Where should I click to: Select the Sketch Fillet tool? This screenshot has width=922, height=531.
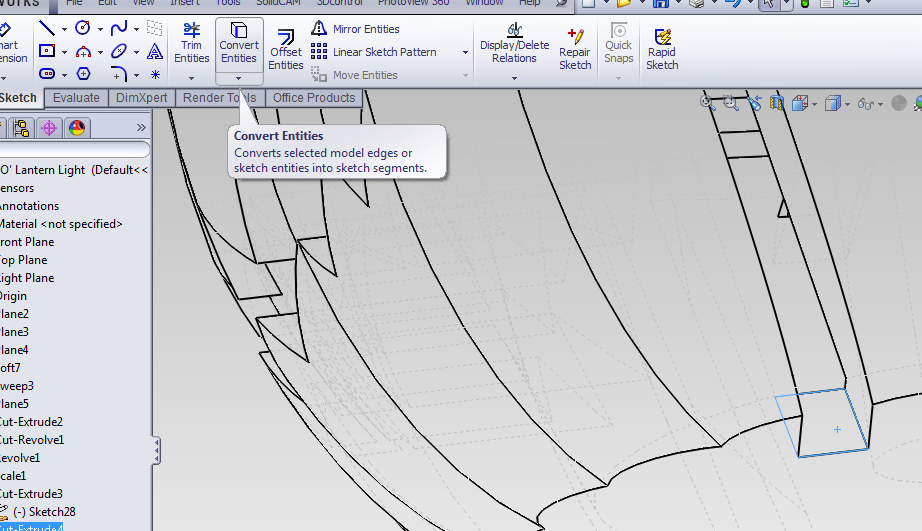pyautogui.click(x=119, y=74)
